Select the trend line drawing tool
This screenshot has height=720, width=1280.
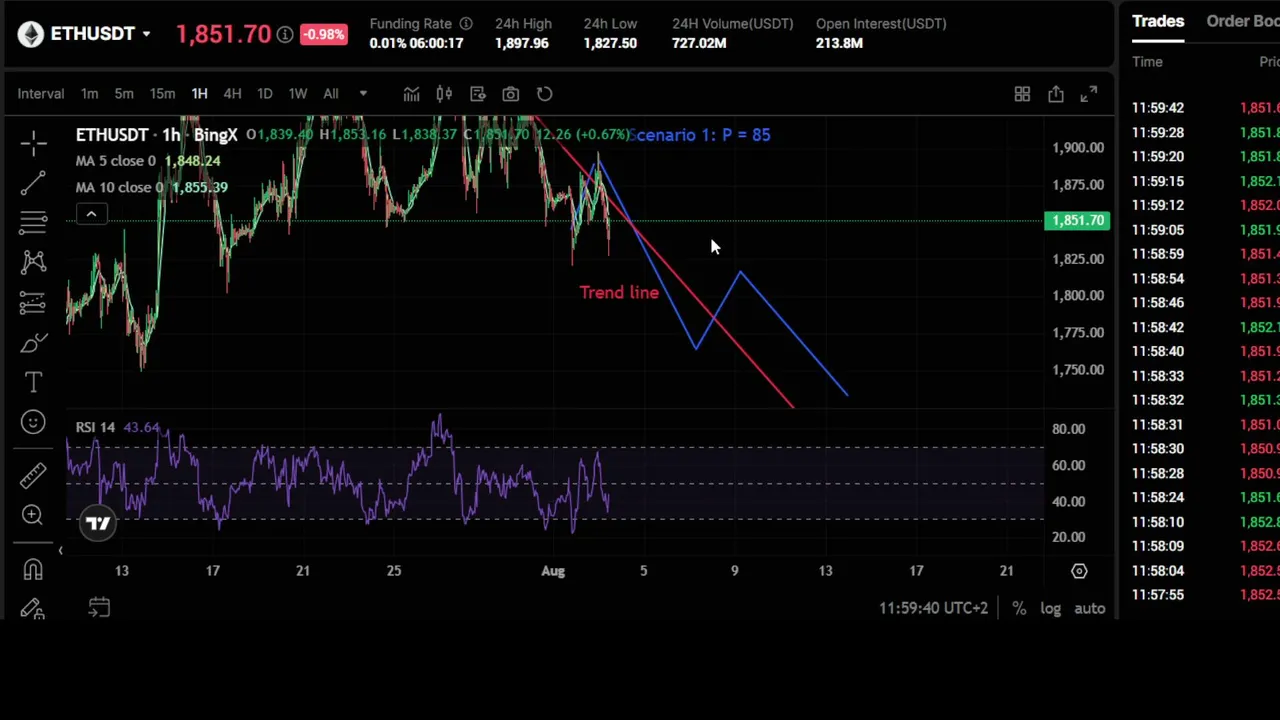click(x=33, y=183)
